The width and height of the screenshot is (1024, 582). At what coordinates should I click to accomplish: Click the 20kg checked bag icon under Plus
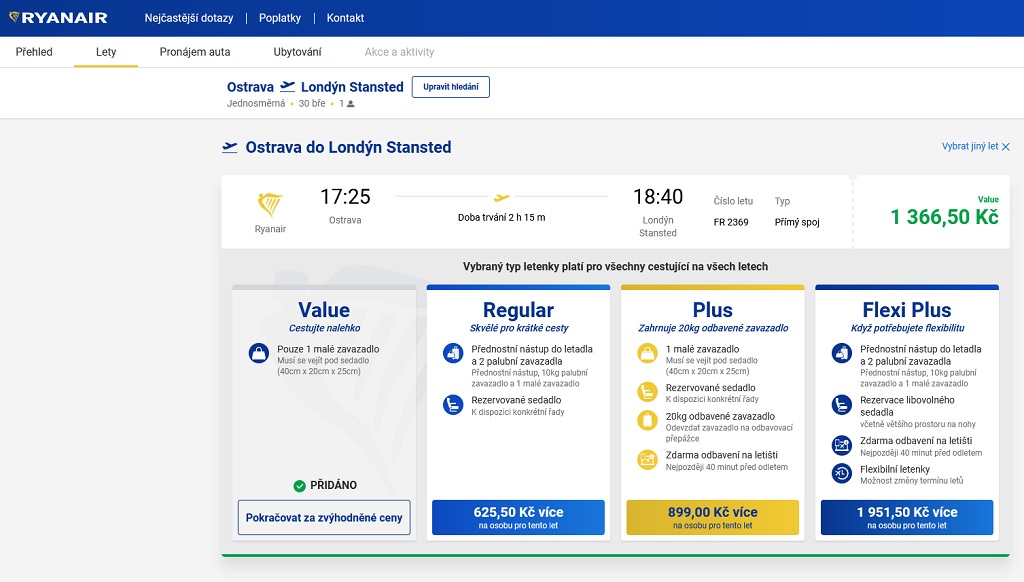click(x=647, y=420)
